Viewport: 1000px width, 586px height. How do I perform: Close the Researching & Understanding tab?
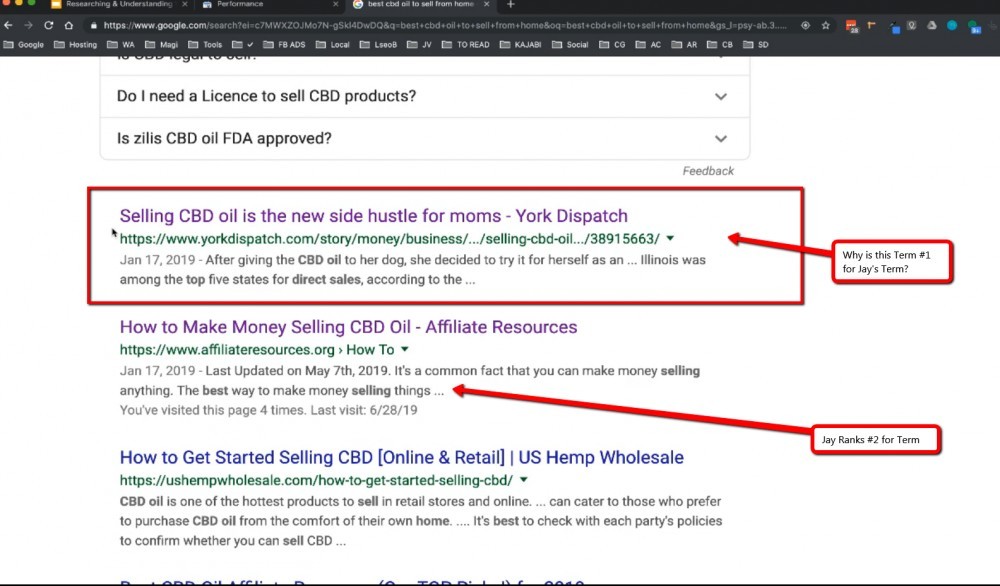(185, 4)
